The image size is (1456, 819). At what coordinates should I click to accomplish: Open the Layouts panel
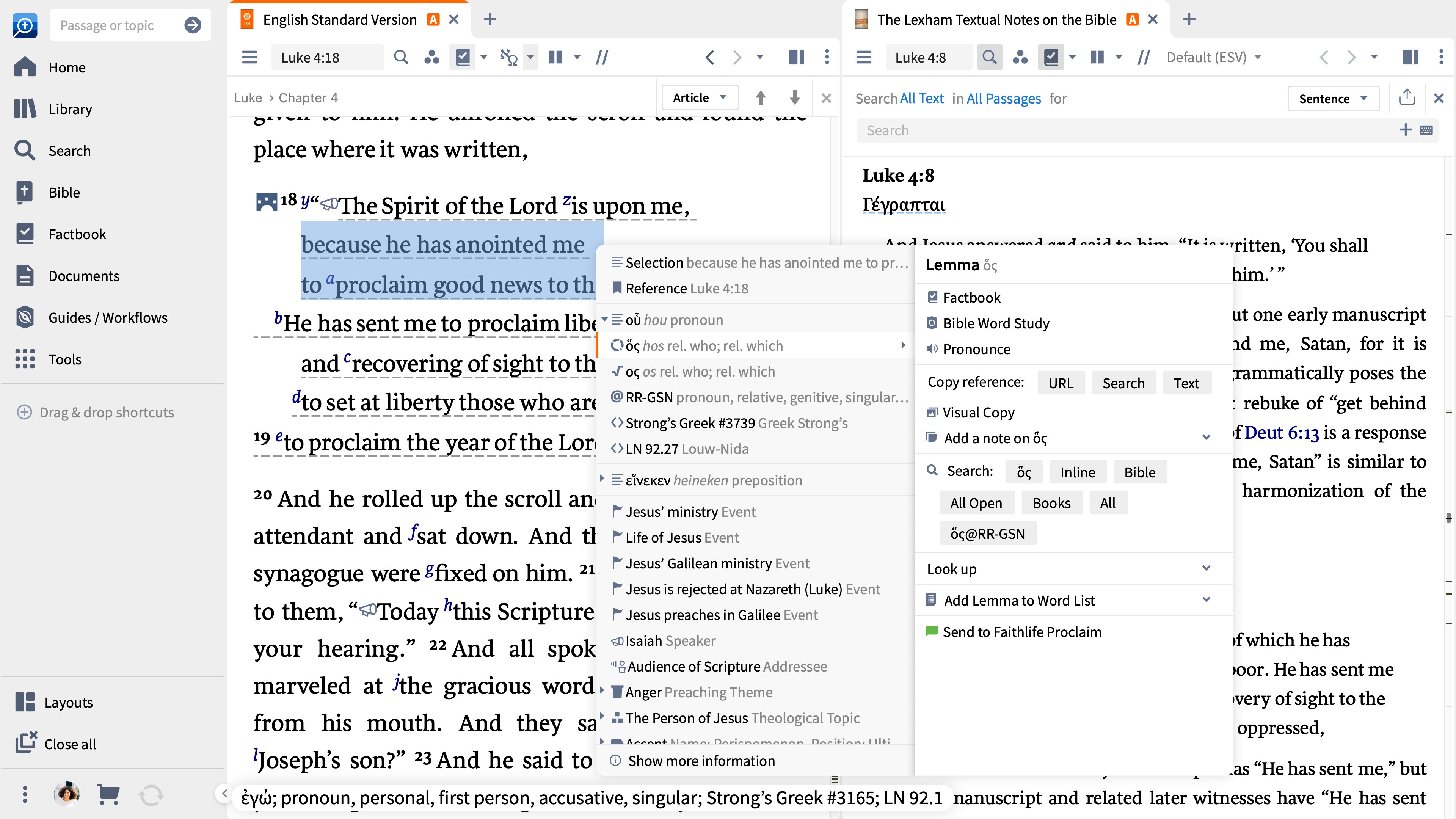54,703
